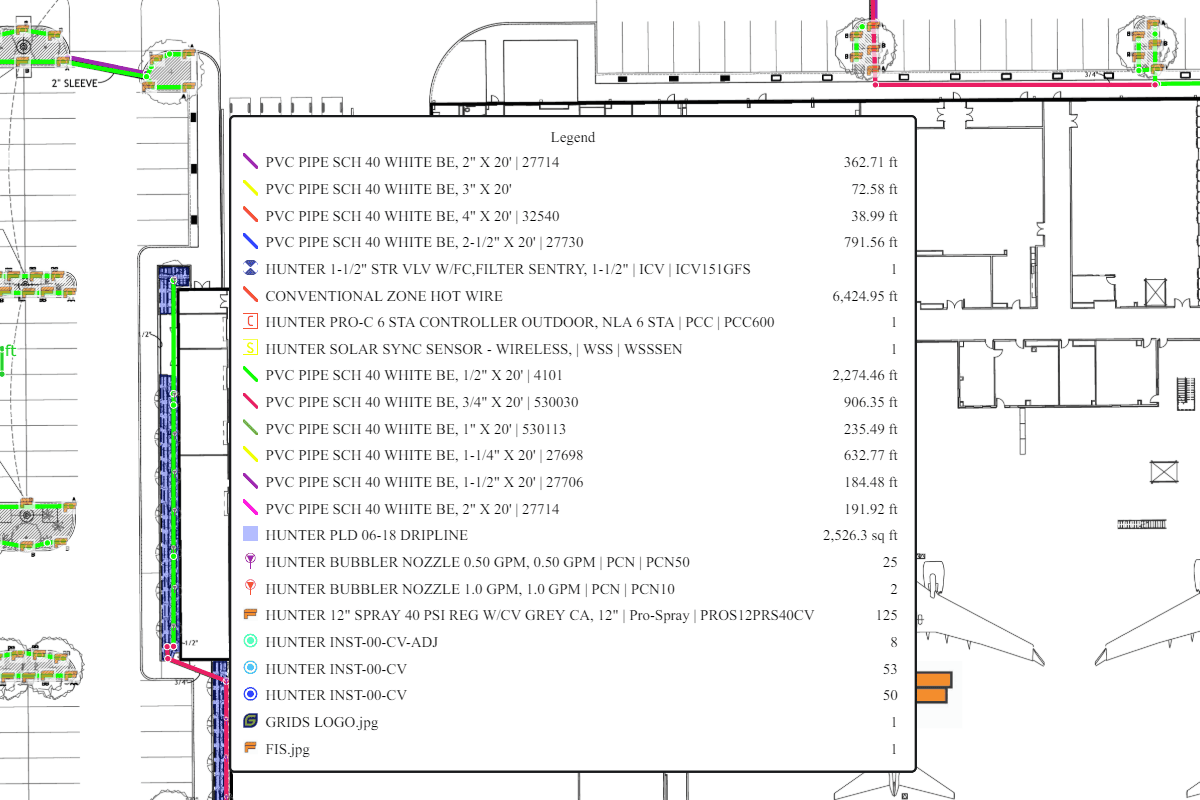Click the 6,424.95 ft quantity value

(x=866, y=295)
